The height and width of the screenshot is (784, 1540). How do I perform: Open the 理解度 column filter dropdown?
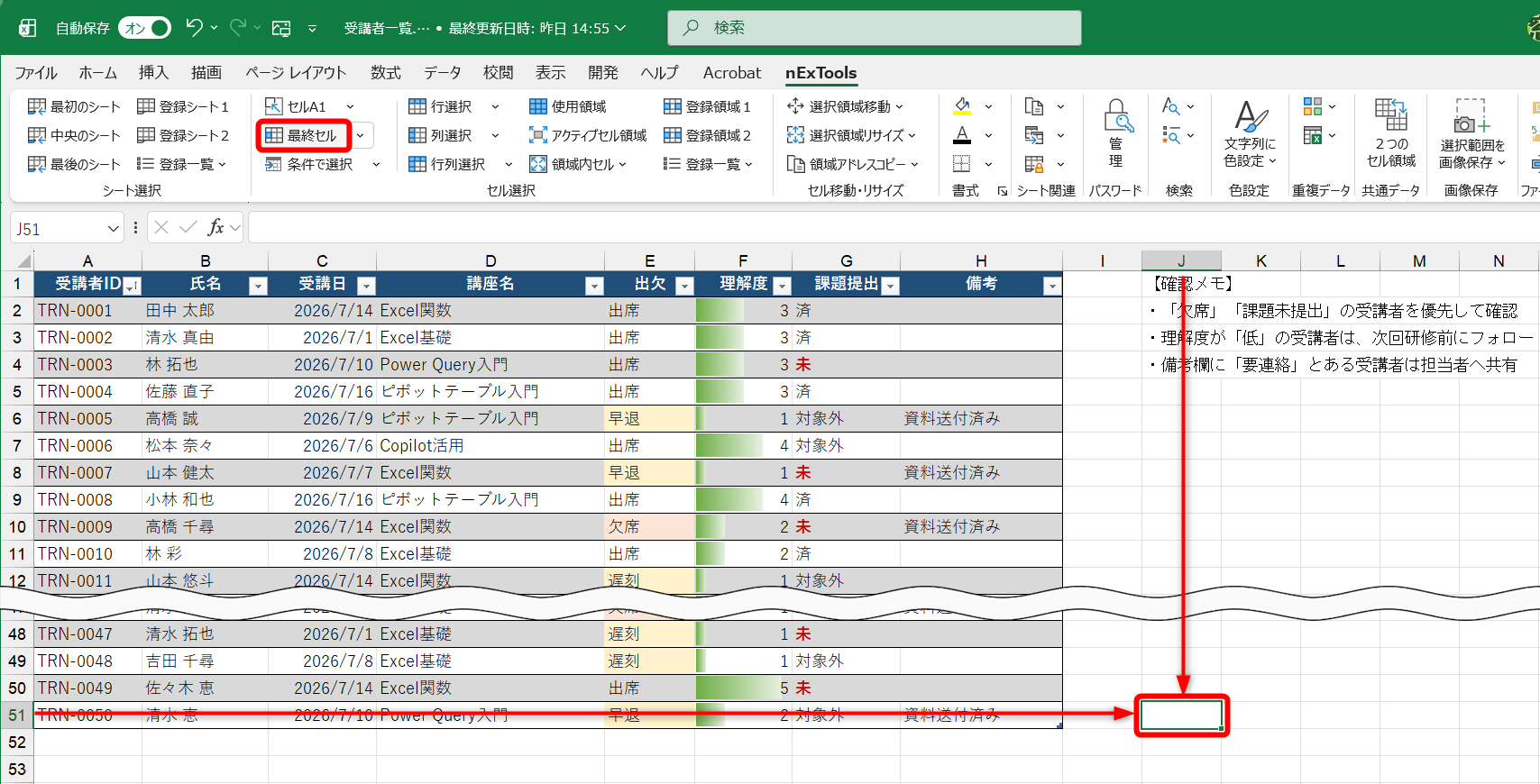[x=782, y=286]
